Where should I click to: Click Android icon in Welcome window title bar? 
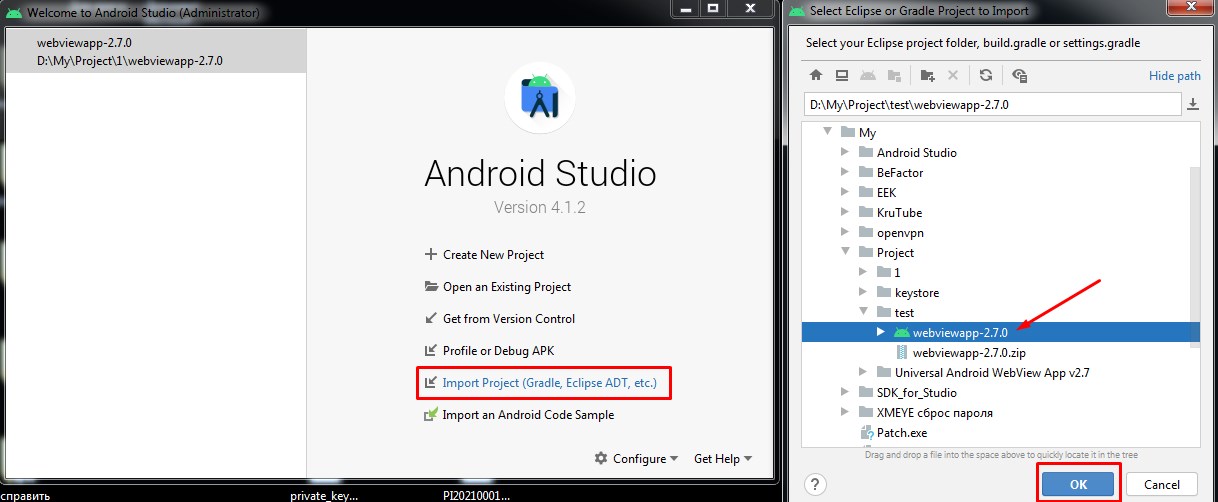(14, 14)
